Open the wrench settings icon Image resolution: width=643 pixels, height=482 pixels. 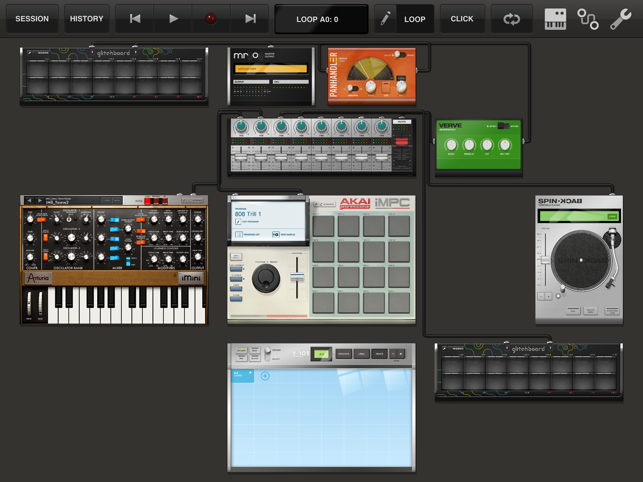tap(620, 19)
